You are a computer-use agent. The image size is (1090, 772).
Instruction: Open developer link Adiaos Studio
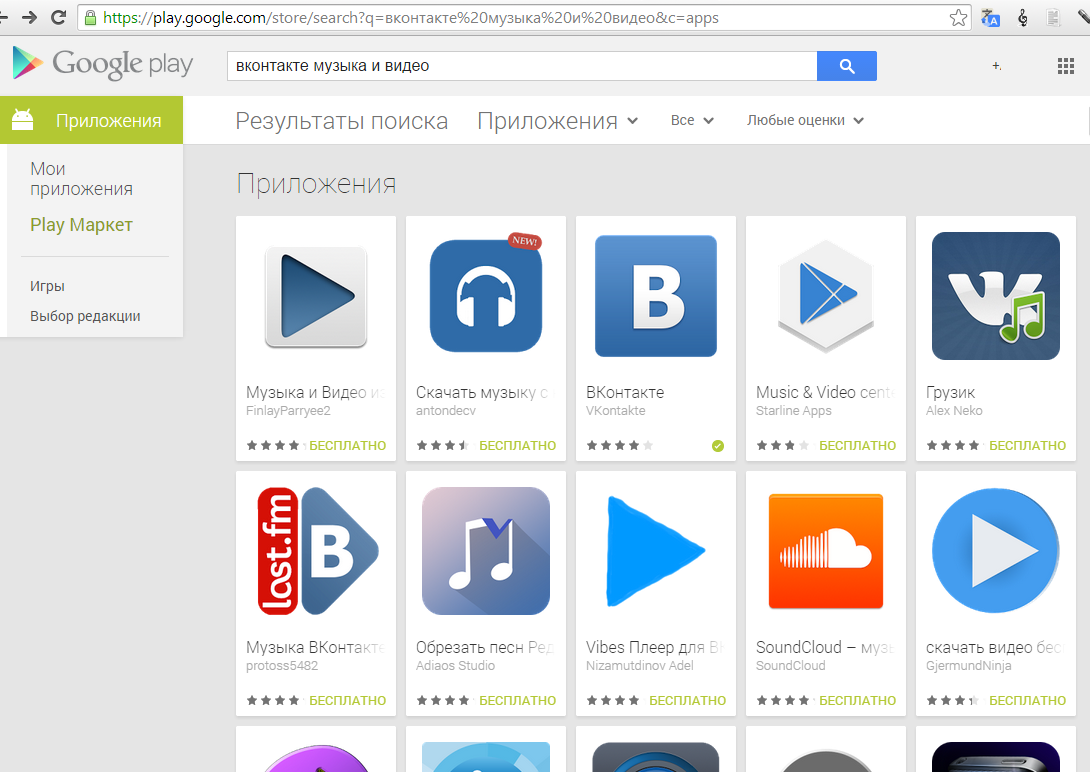tap(455, 666)
